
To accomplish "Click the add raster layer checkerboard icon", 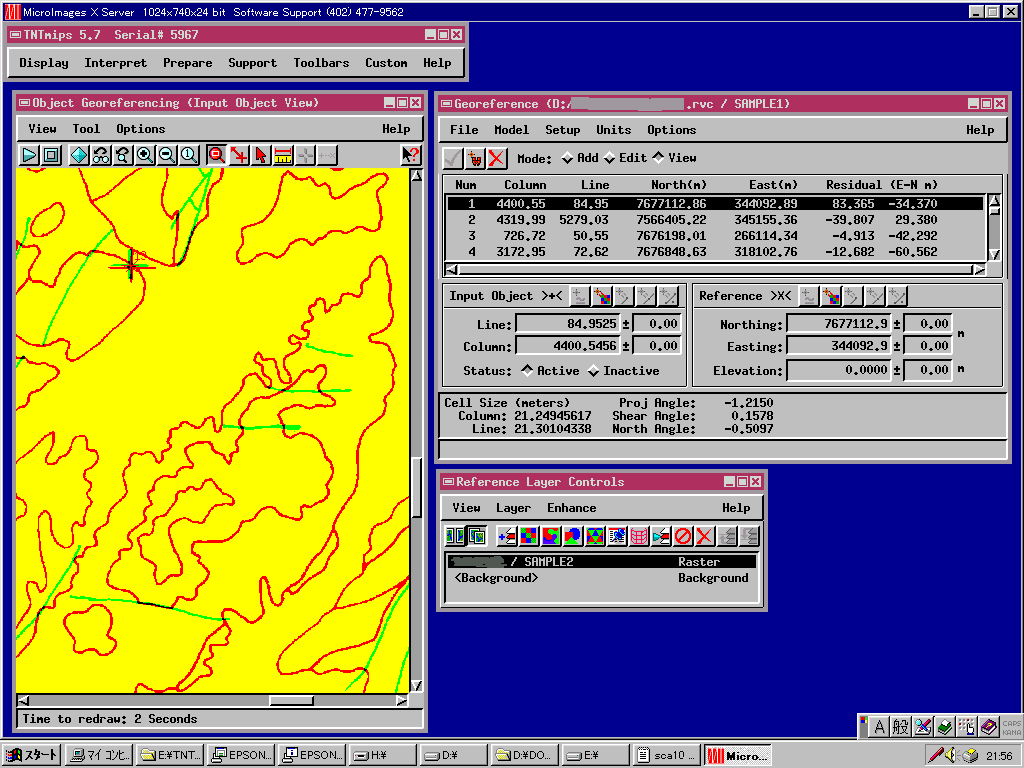I will point(529,536).
